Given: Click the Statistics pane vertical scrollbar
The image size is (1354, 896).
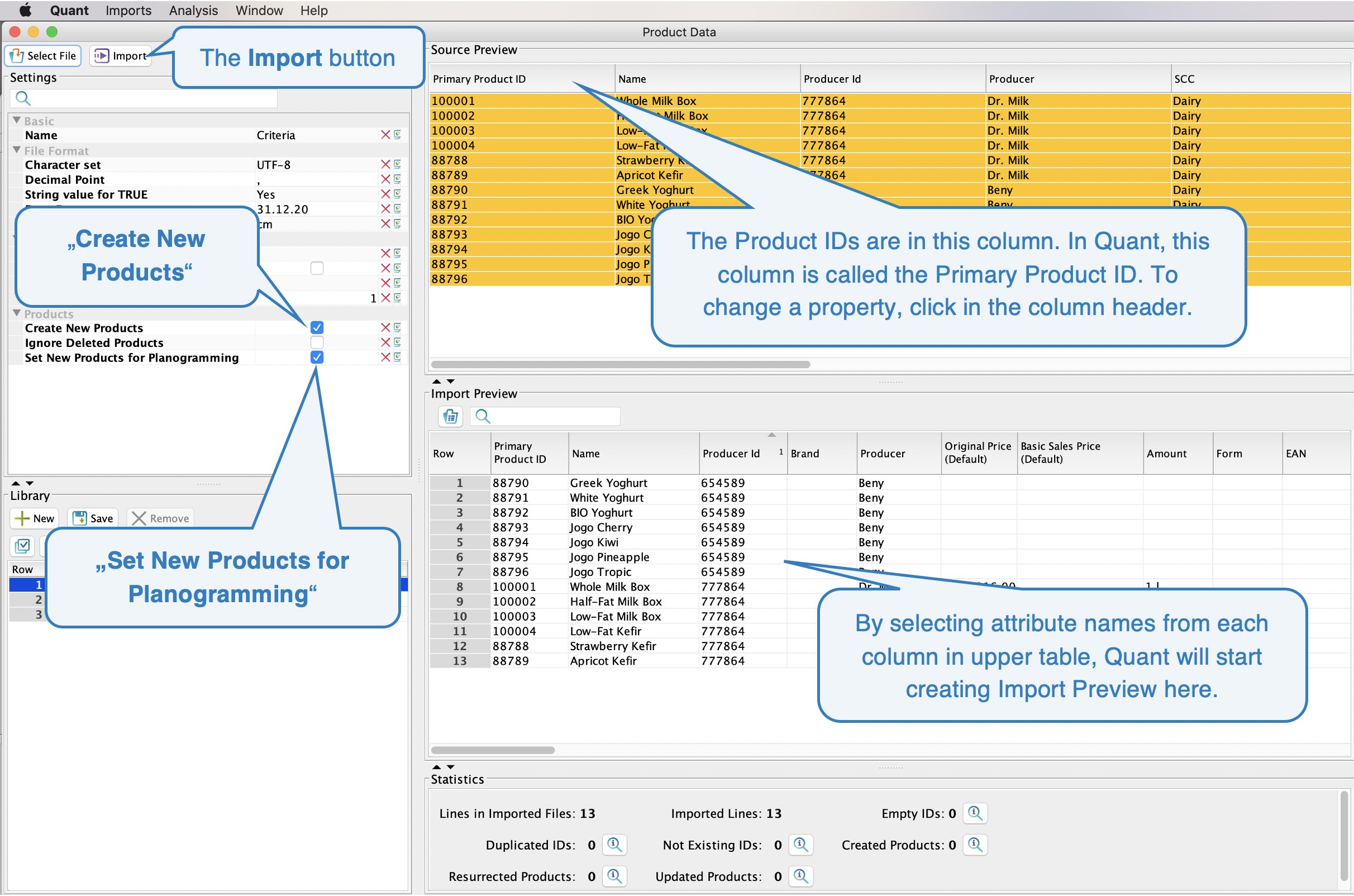Looking at the screenshot, I should [1344, 837].
